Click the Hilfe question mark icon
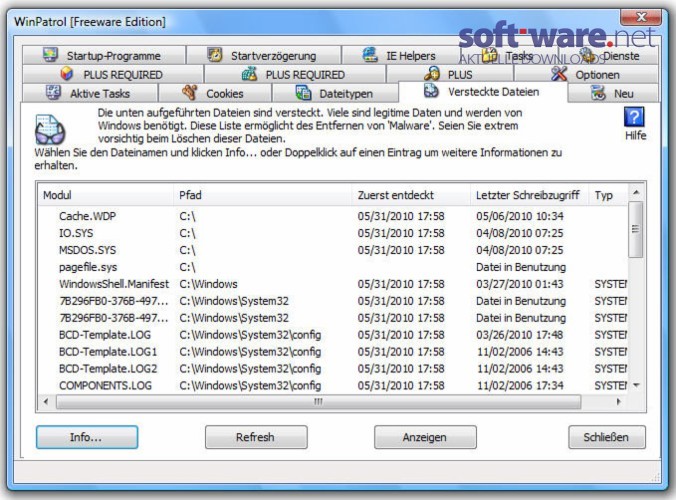 [x=634, y=117]
